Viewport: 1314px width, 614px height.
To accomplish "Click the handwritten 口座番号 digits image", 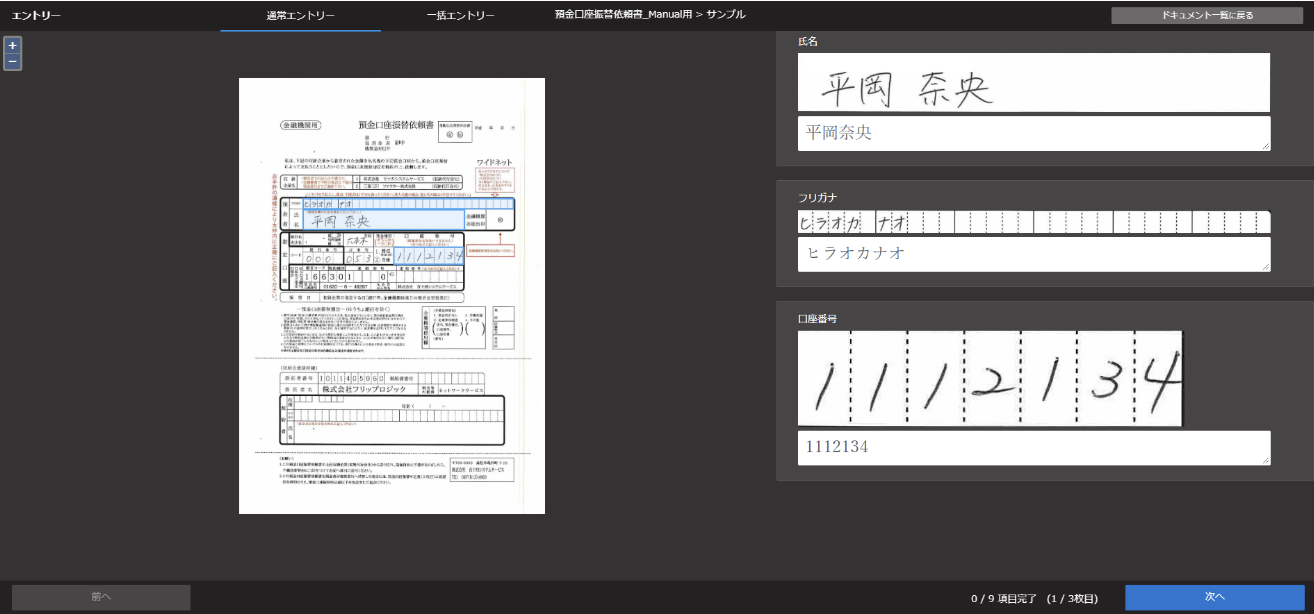I will pos(990,378).
